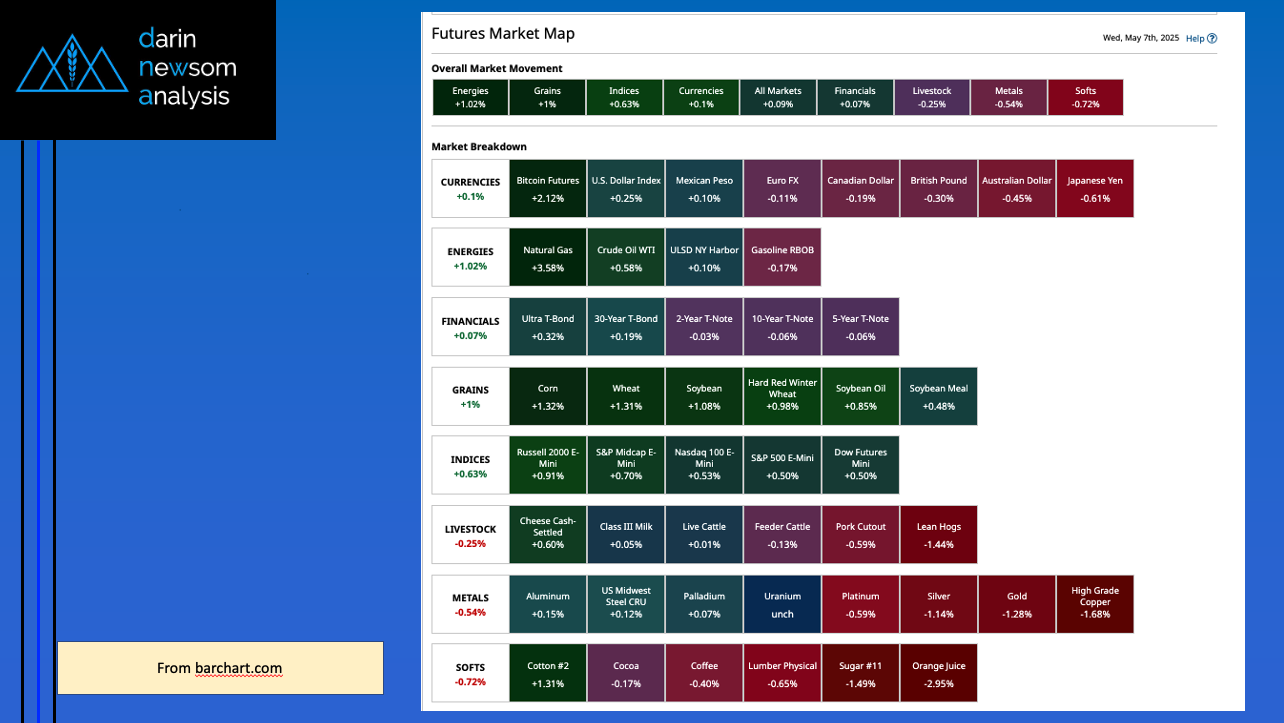Select the Lean Hogs tile
1284x723 pixels.
(939, 535)
